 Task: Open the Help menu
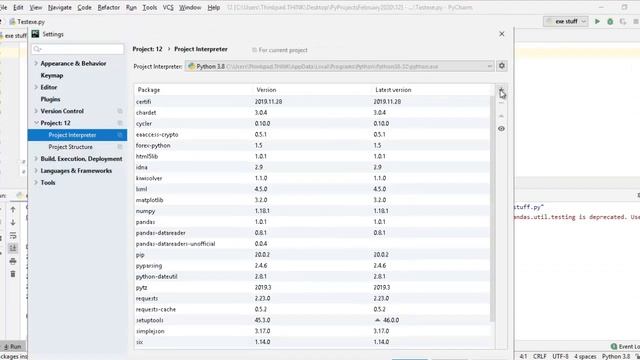pyautogui.click(x=213, y=7)
